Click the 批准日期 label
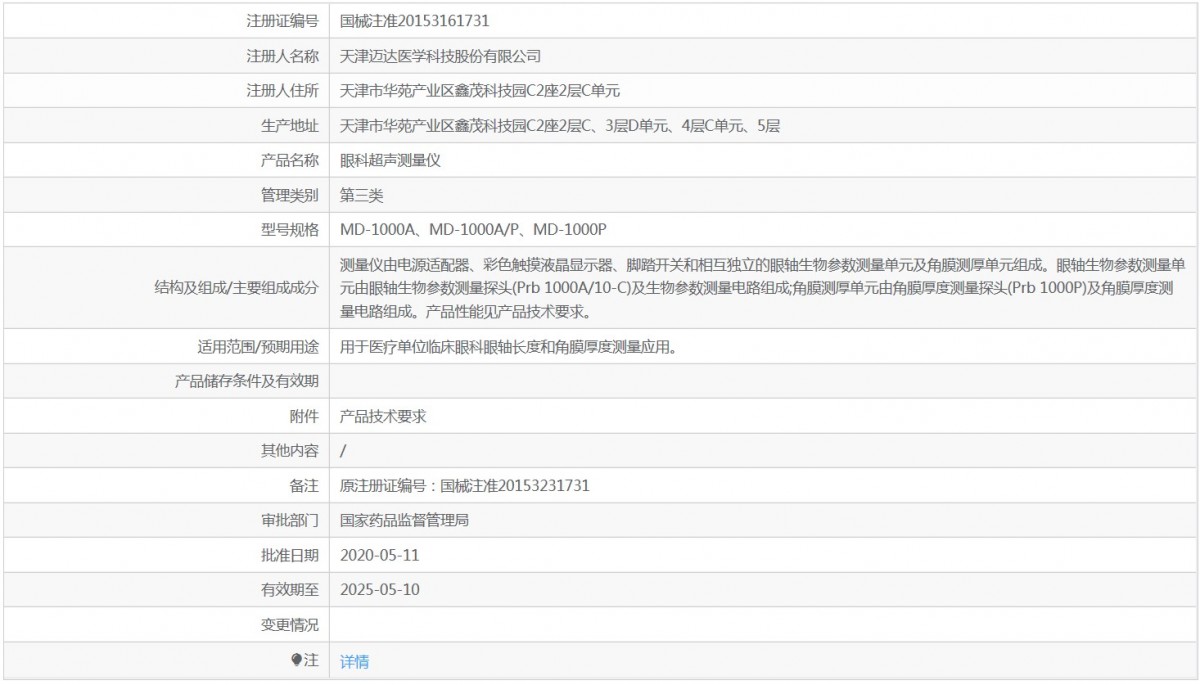Viewport: 1200px width, 685px height. [x=290, y=555]
